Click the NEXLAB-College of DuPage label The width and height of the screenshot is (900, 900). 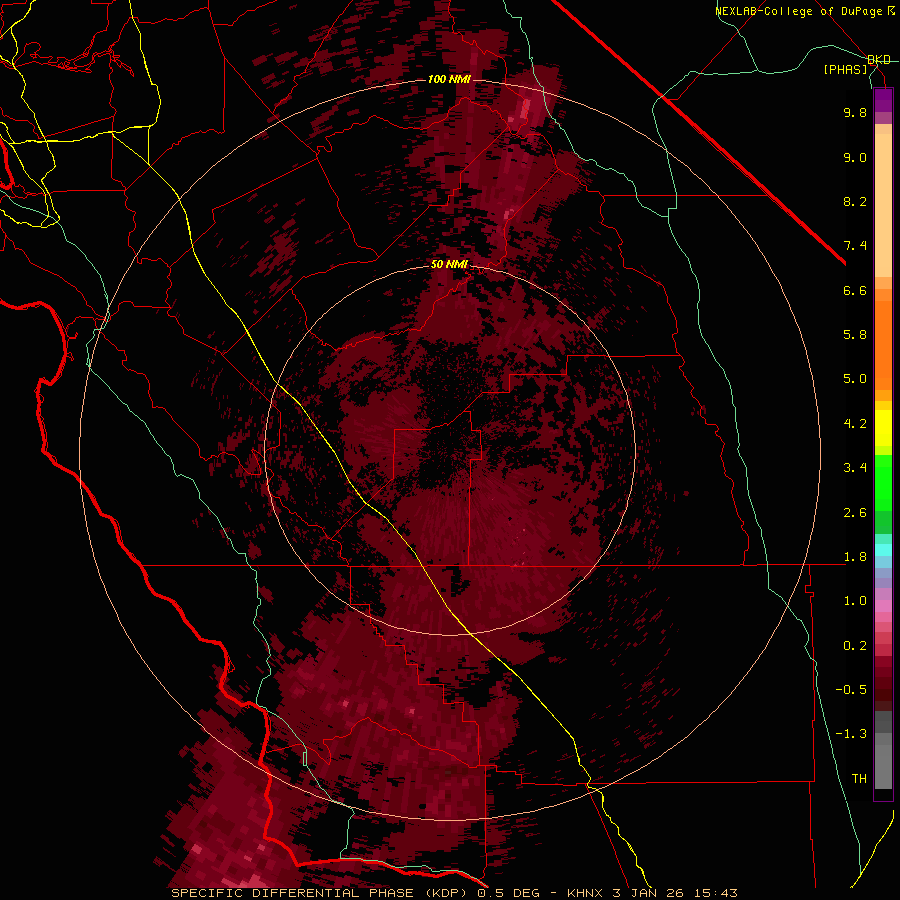[798, 11]
